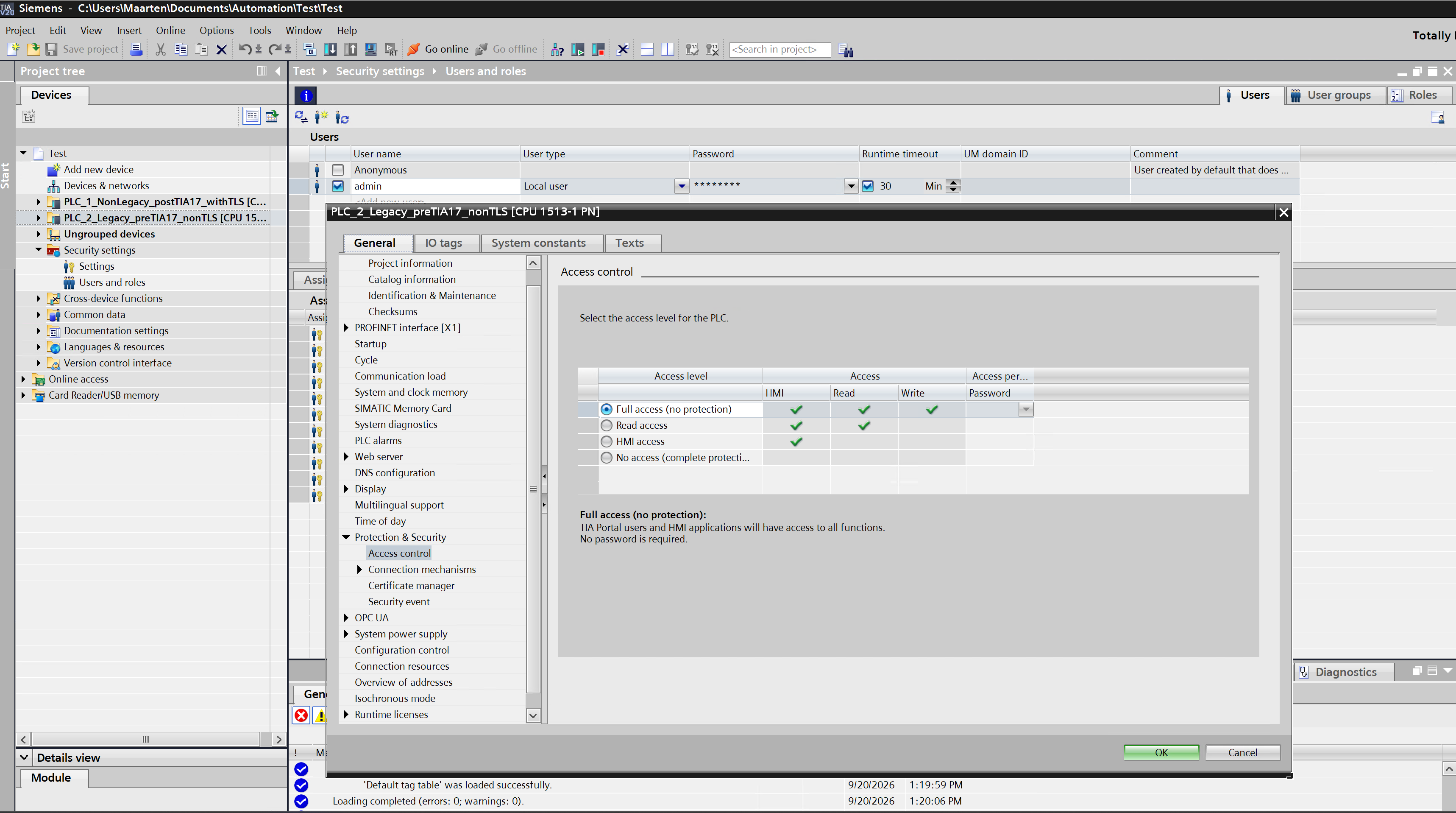Click the Cut scissors icon
This screenshot has height=813, width=1456.
[161, 49]
